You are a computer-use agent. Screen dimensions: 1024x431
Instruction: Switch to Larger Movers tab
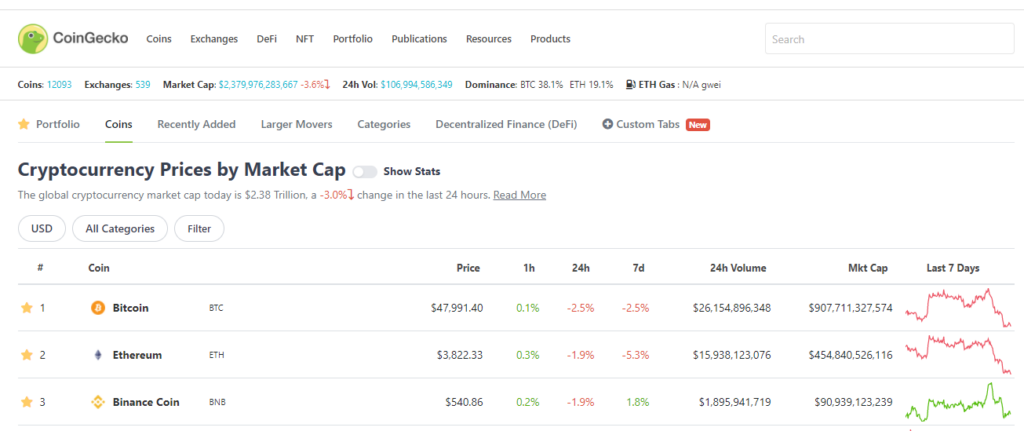point(296,124)
